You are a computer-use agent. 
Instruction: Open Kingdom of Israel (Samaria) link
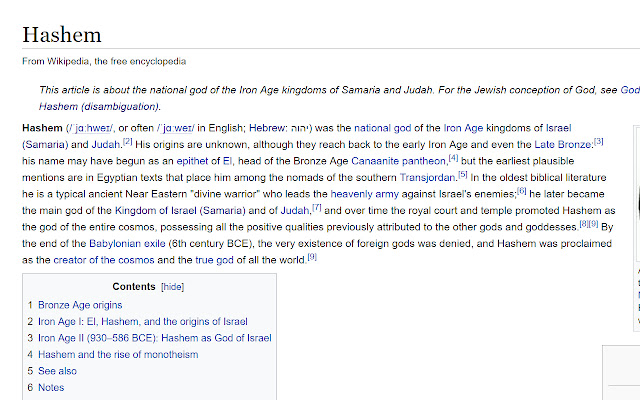point(180,211)
